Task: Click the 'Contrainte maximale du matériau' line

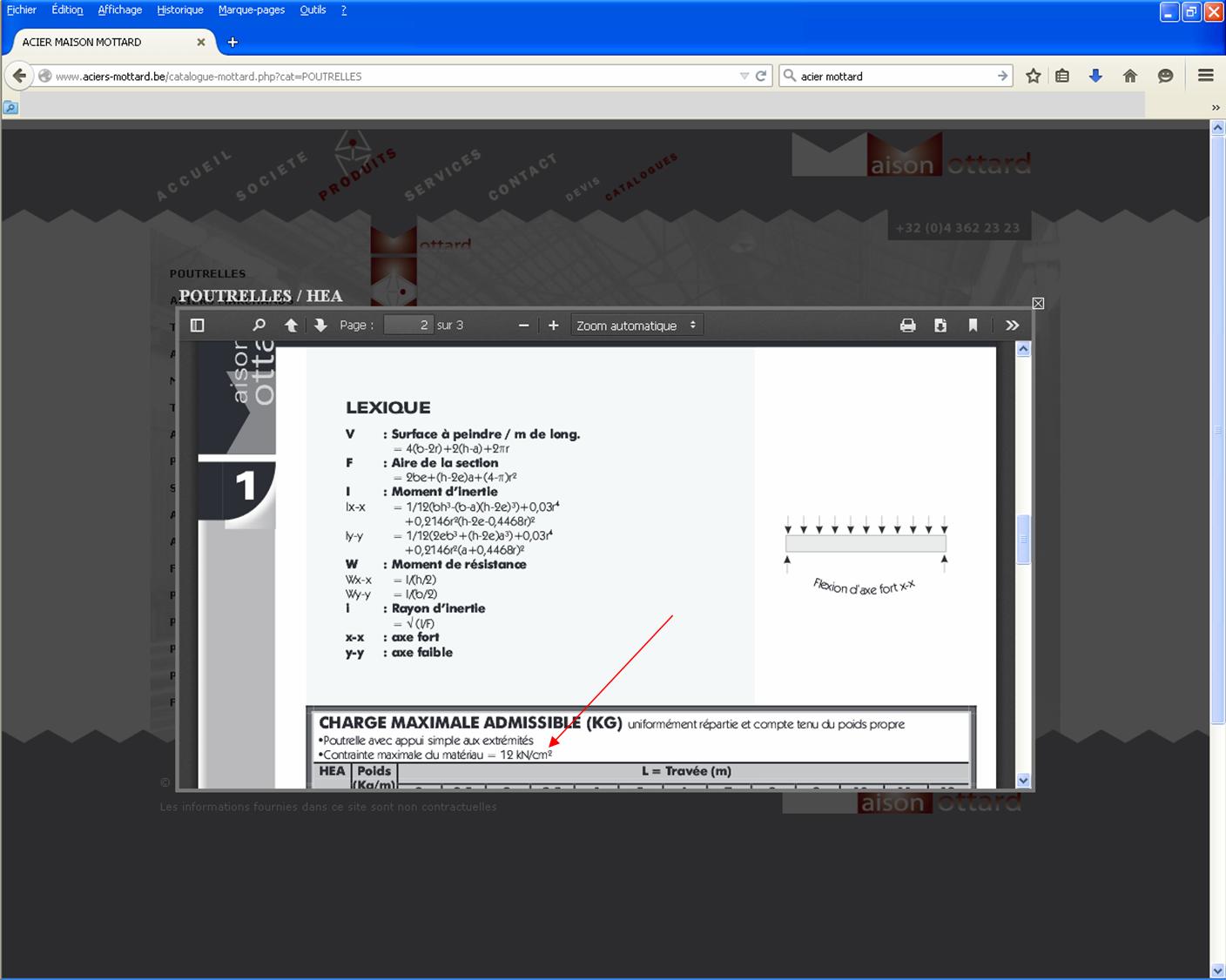Action: (x=435, y=755)
